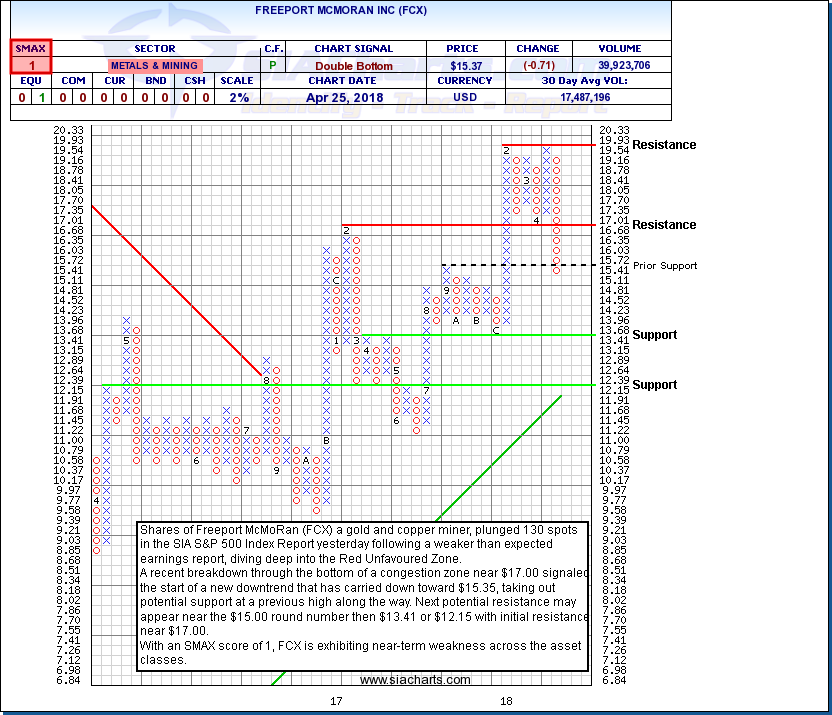Select the red SMAX score box showing 1

point(31,65)
